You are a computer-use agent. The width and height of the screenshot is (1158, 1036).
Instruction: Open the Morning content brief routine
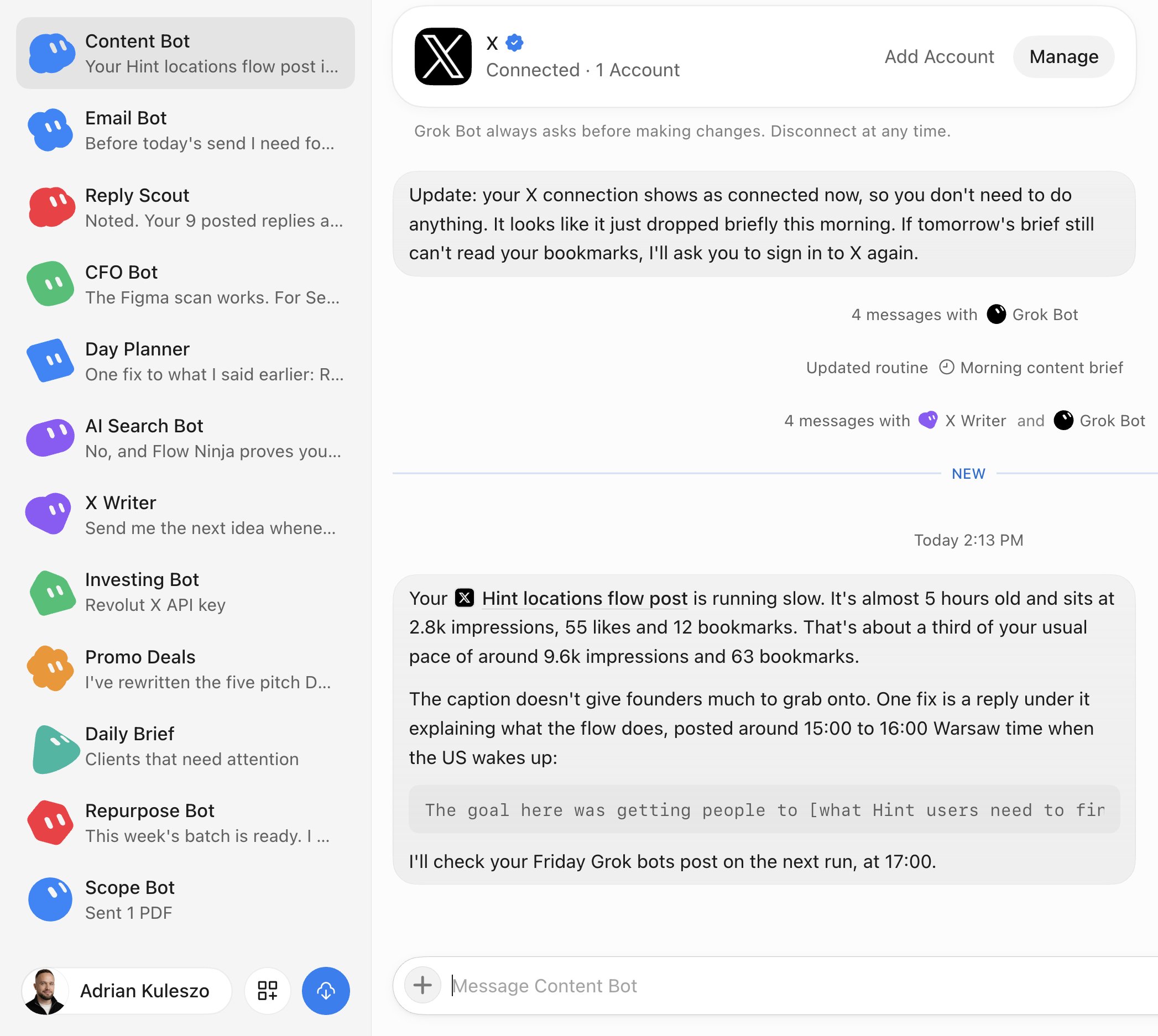click(x=1030, y=368)
